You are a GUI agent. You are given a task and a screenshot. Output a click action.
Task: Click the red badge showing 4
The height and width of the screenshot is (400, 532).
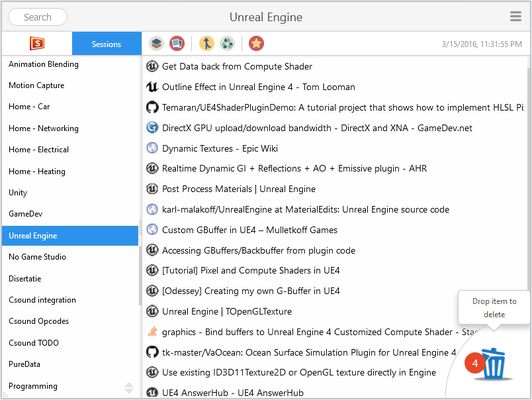pos(475,363)
